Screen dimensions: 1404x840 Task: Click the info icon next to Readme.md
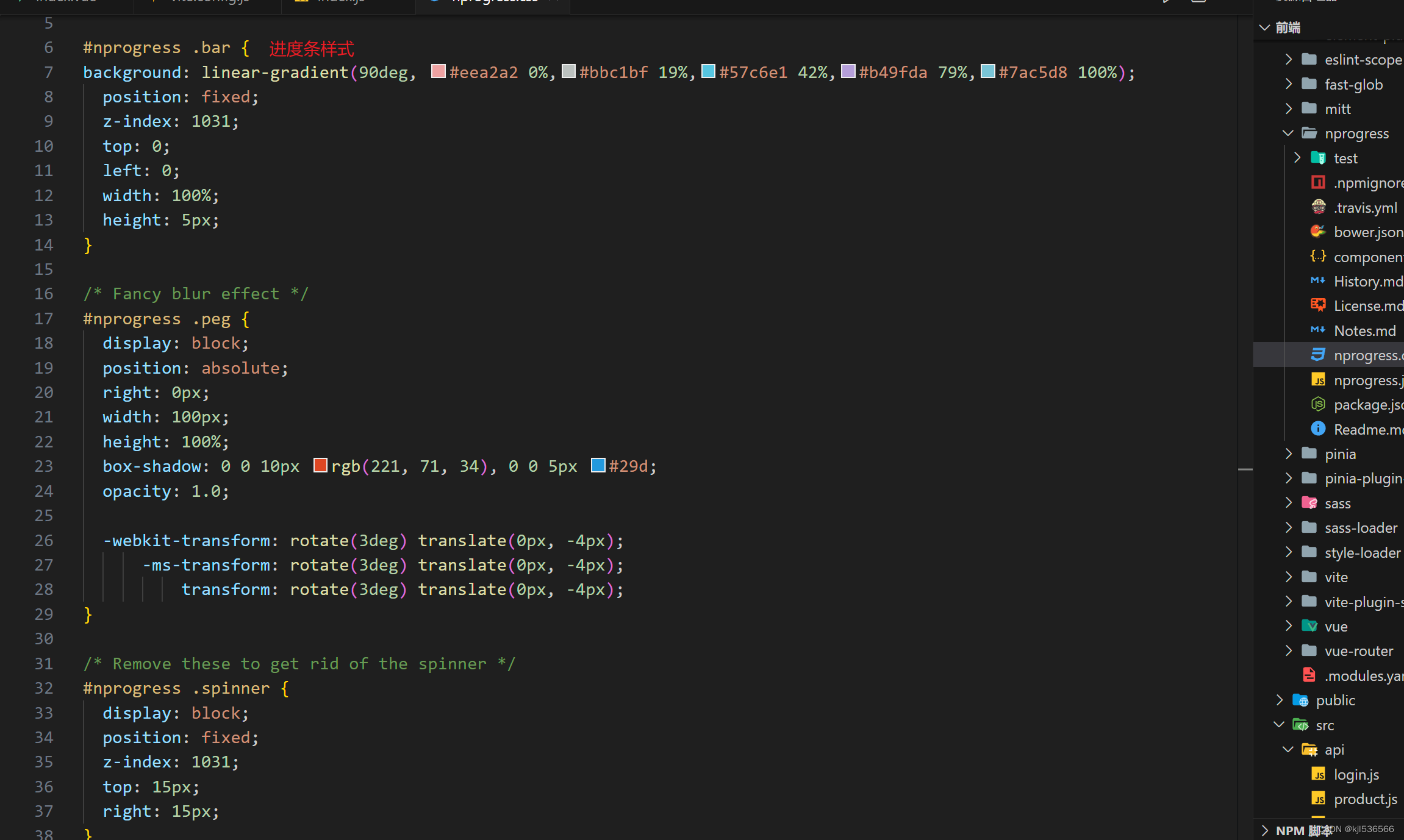pyautogui.click(x=1319, y=429)
